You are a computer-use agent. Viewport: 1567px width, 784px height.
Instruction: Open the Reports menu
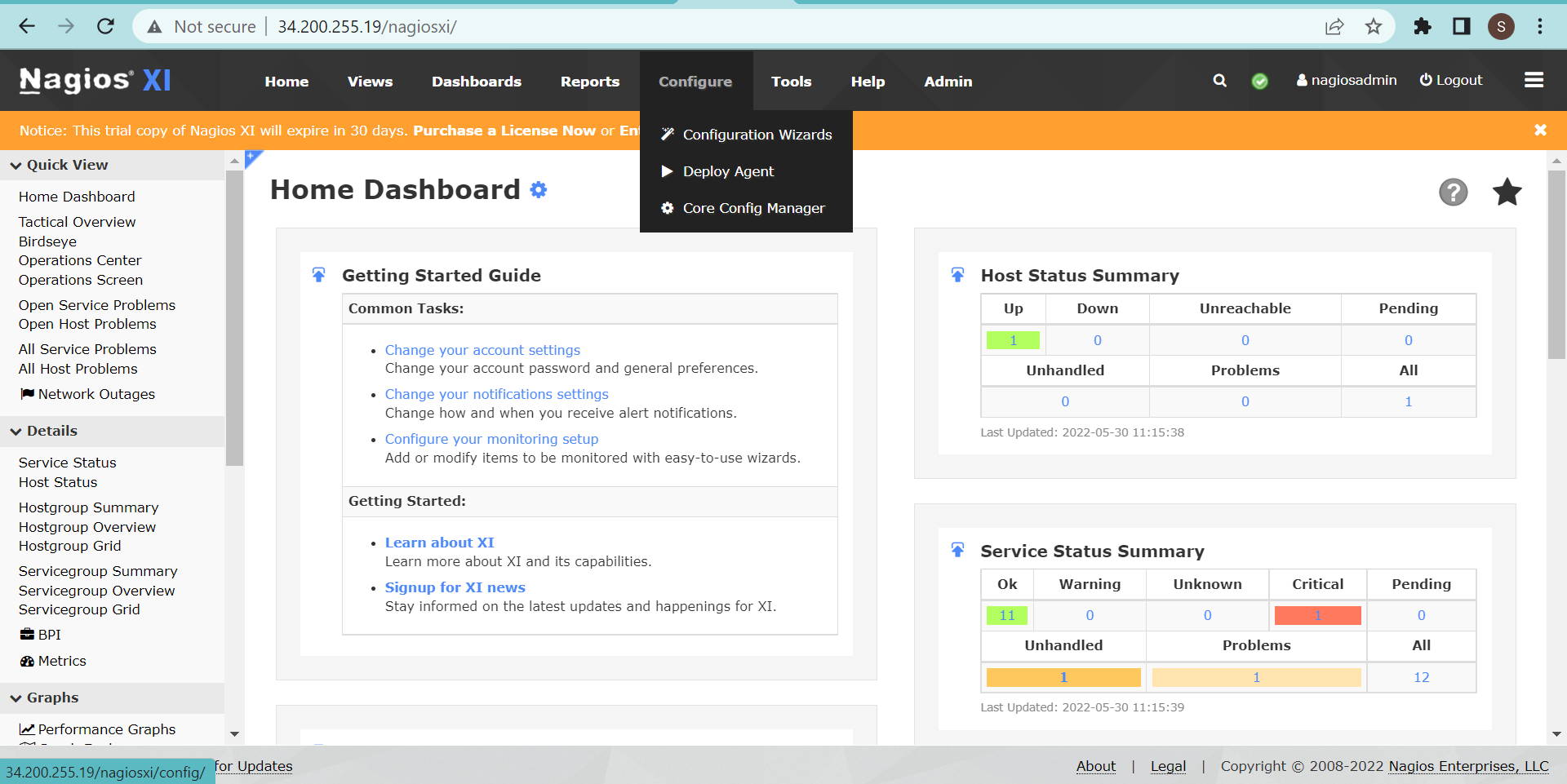coord(590,82)
